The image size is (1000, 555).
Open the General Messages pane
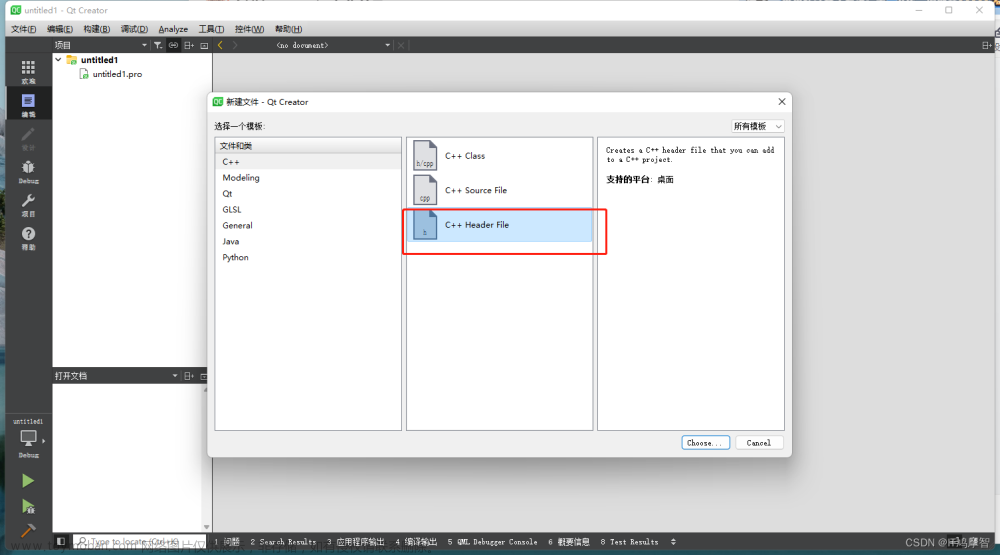(x=569, y=542)
